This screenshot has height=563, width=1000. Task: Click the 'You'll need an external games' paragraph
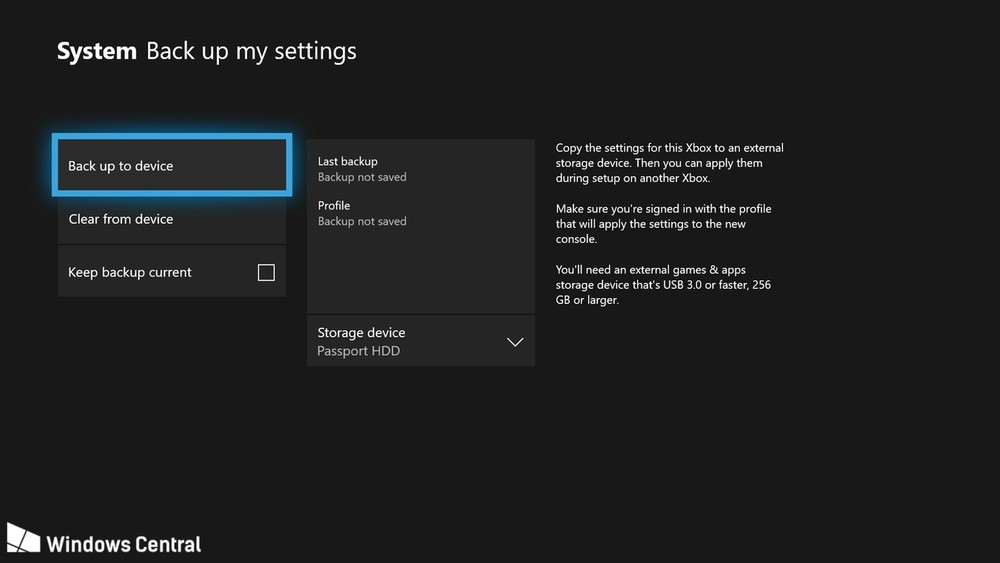coord(663,284)
